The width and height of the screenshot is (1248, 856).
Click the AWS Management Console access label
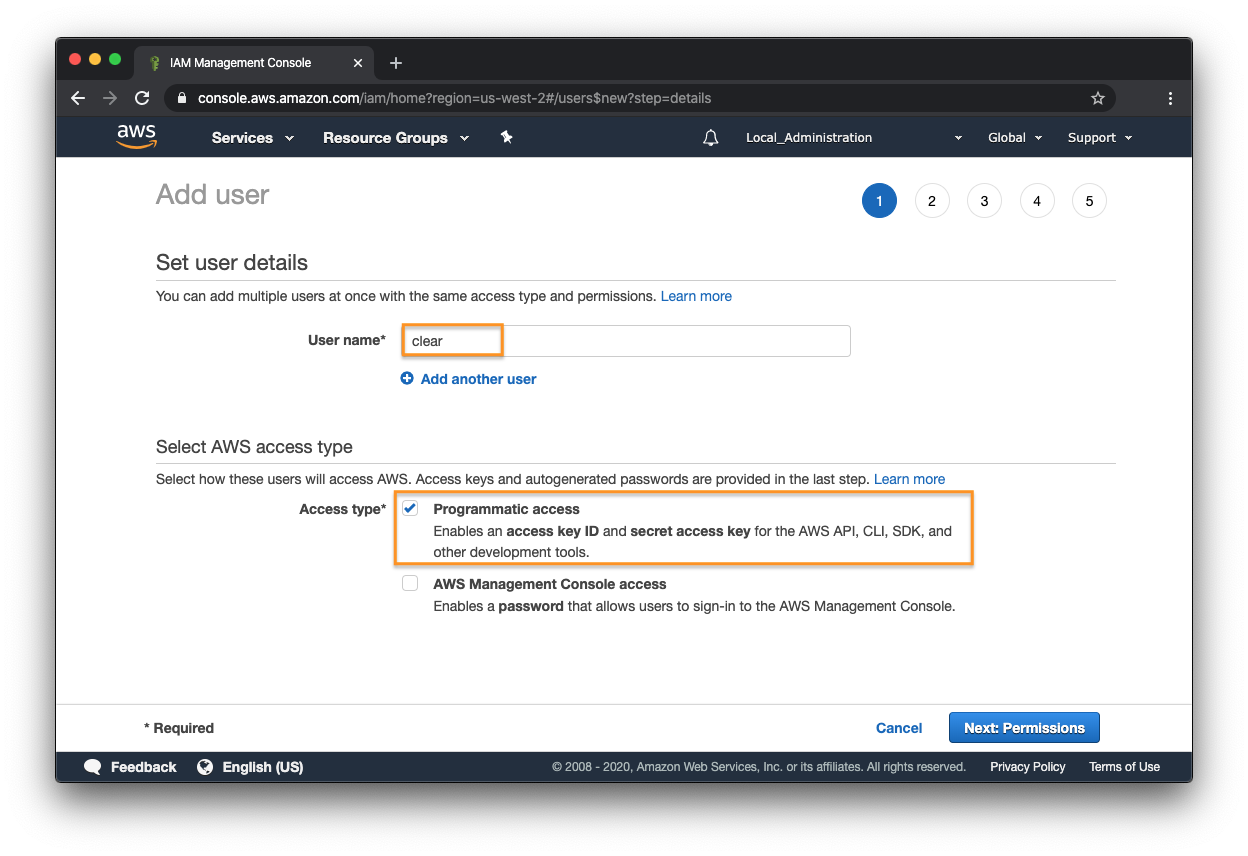[x=550, y=584]
